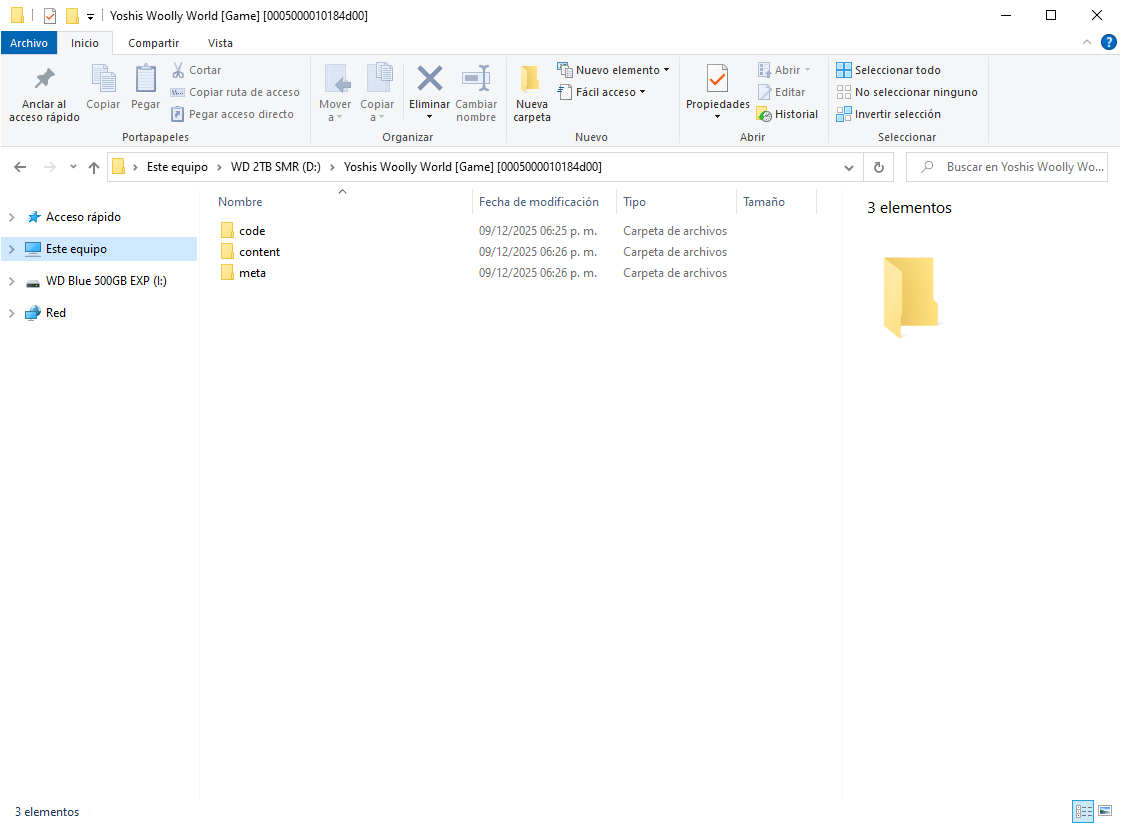Expand Este equipo in the sidebar
The image size is (1121, 824).
pos(11,249)
